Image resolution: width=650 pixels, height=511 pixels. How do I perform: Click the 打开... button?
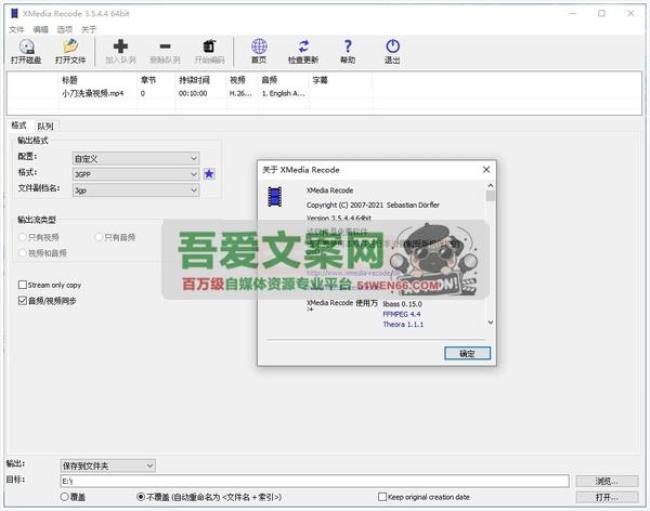pos(607,497)
